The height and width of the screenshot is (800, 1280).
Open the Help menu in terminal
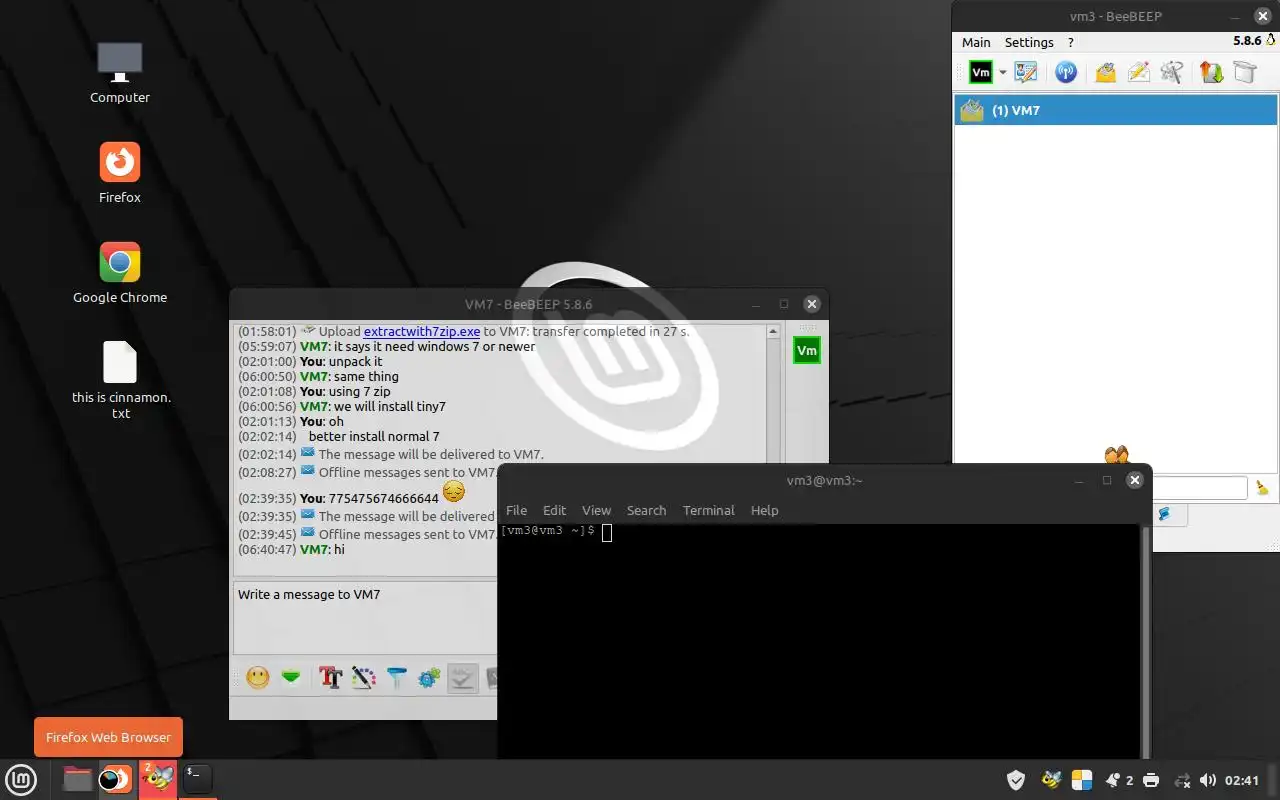click(764, 510)
